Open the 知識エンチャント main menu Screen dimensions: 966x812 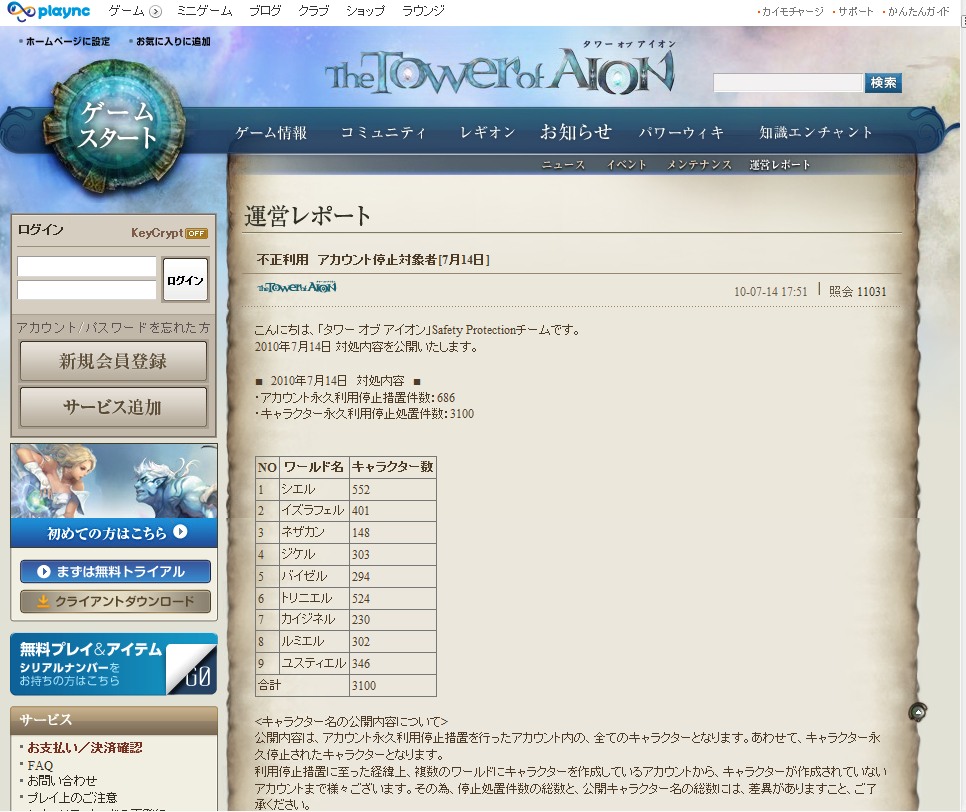(x=816, y=132)
